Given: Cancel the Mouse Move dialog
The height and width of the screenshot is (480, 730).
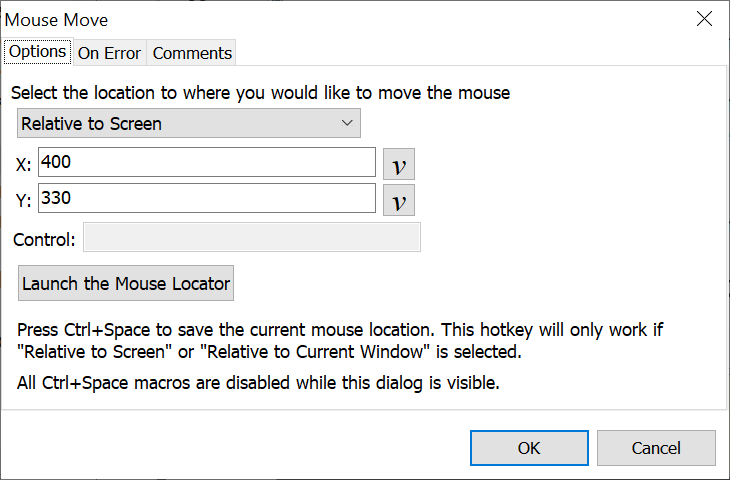Looking at the screenshot, I should 656,448.
